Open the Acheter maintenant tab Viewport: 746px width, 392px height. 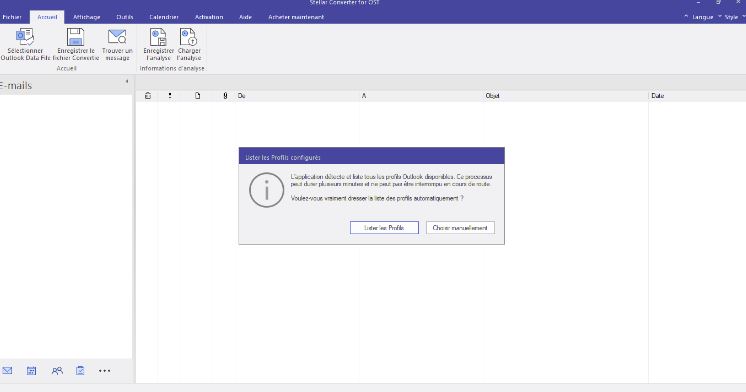point(296,17)
